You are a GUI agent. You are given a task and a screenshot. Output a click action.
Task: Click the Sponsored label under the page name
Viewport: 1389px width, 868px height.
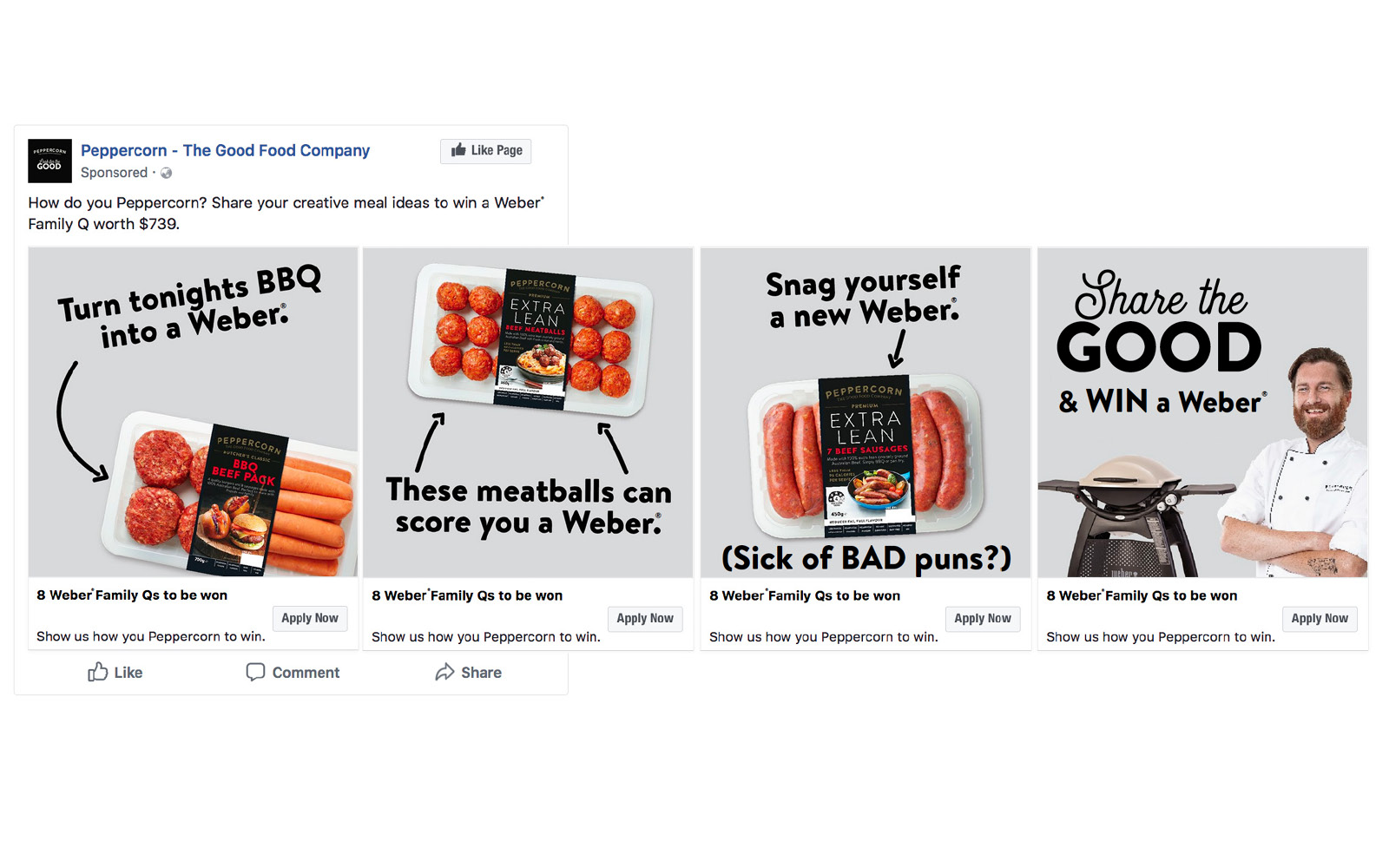pos(114,173)
